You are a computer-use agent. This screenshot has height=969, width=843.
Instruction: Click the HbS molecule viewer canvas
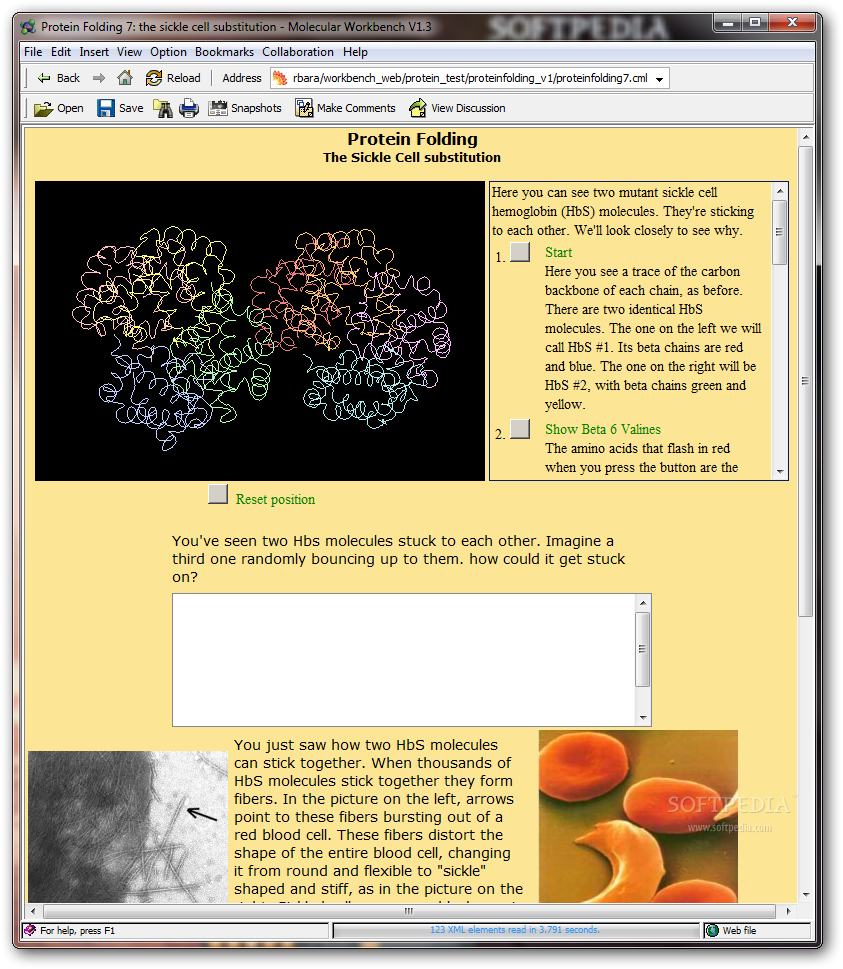click(x=260, y=331)
